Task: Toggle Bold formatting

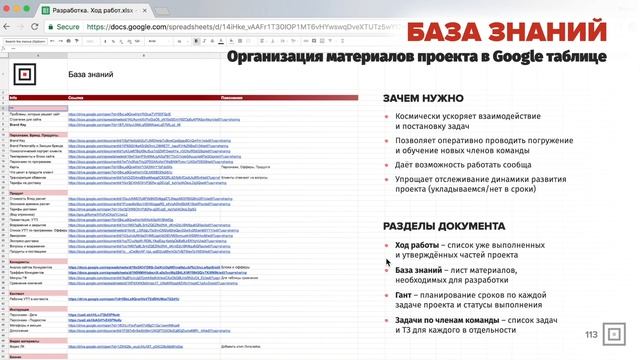Action: tap(196, 41)
